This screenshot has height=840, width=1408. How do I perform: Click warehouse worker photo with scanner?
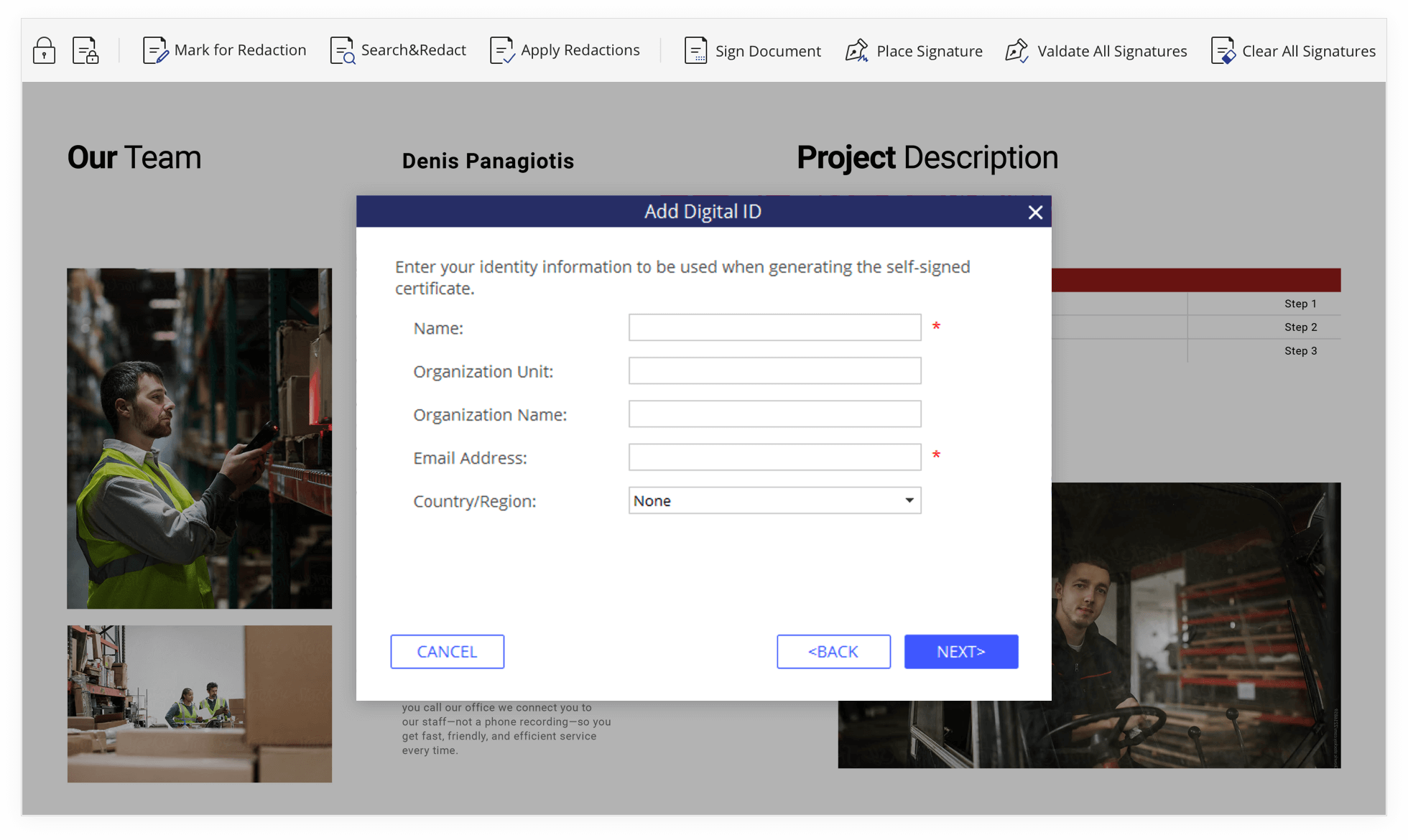point(200,439)
